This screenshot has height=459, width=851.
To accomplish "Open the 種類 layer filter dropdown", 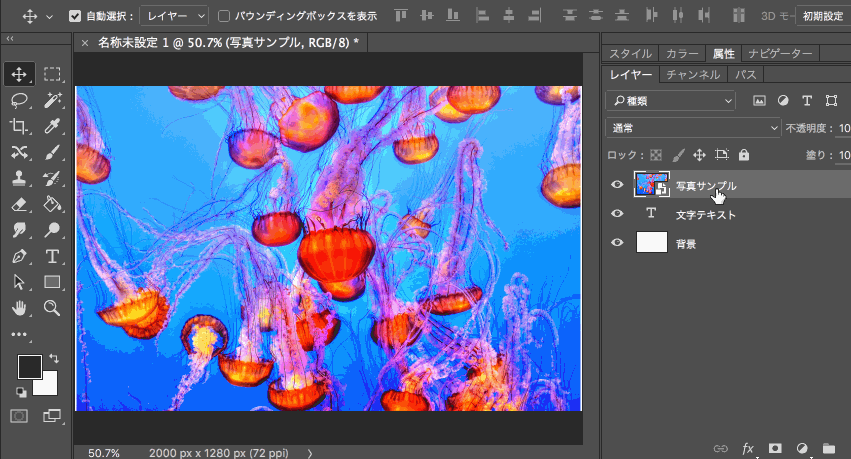I will [x=672, y=101].
